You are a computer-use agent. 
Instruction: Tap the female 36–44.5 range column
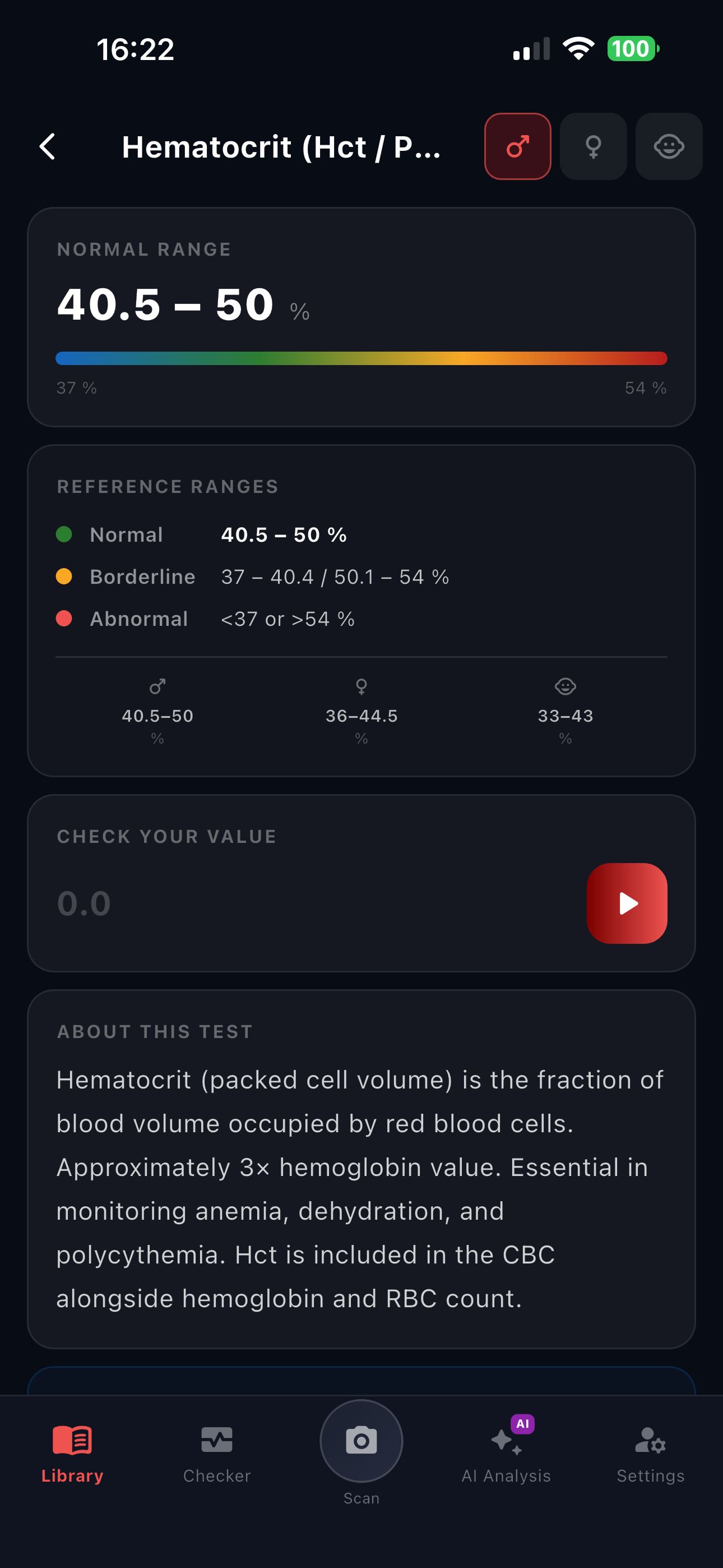coord(361,712)
